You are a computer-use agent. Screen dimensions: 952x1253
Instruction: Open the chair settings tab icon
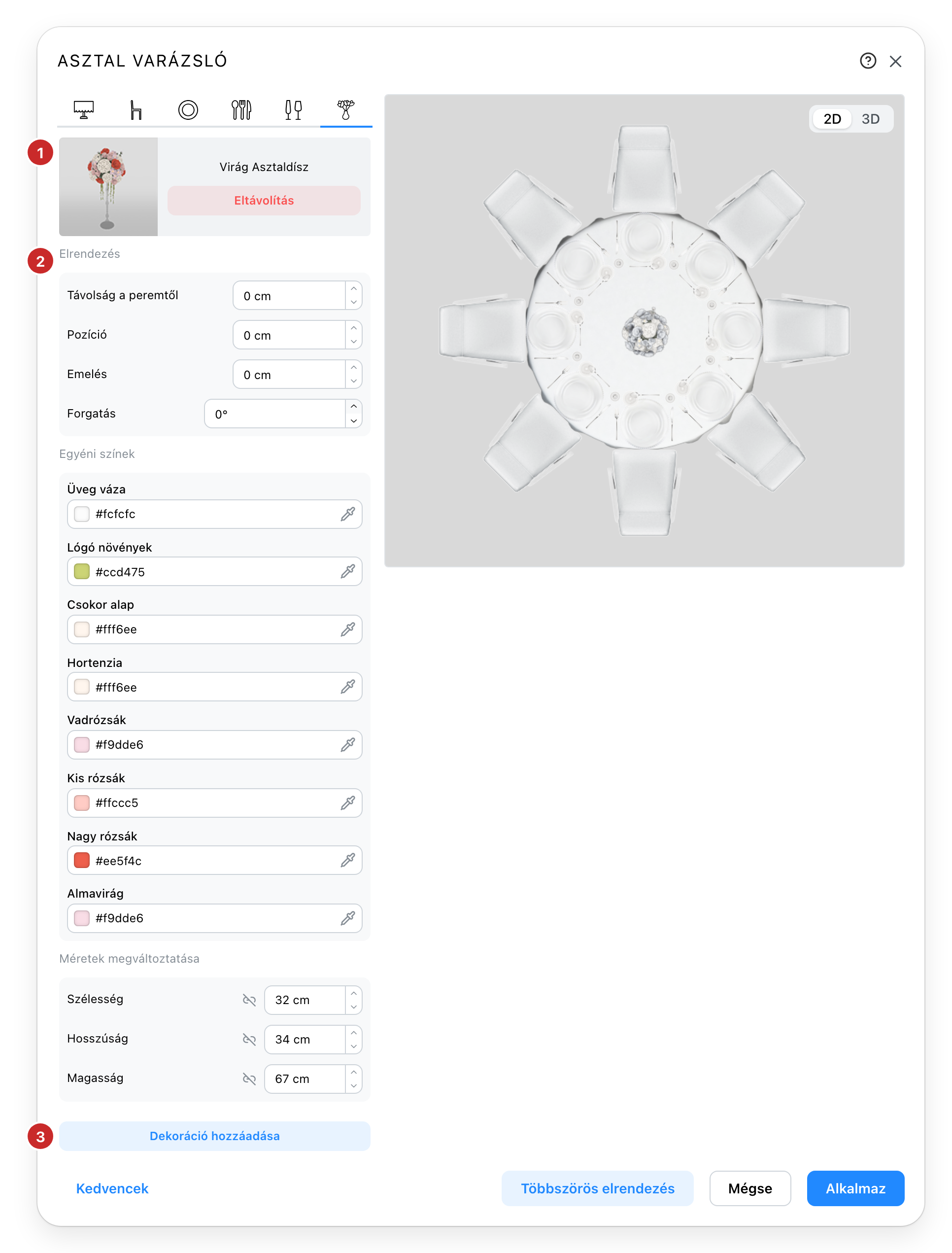tap(136, 109)
